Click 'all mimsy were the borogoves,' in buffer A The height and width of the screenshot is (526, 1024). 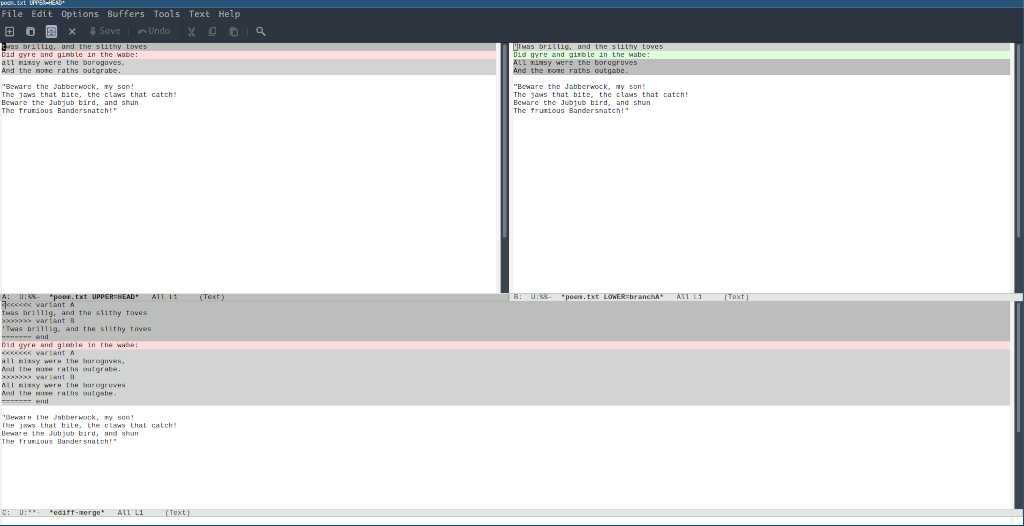[x=63, y=63]
